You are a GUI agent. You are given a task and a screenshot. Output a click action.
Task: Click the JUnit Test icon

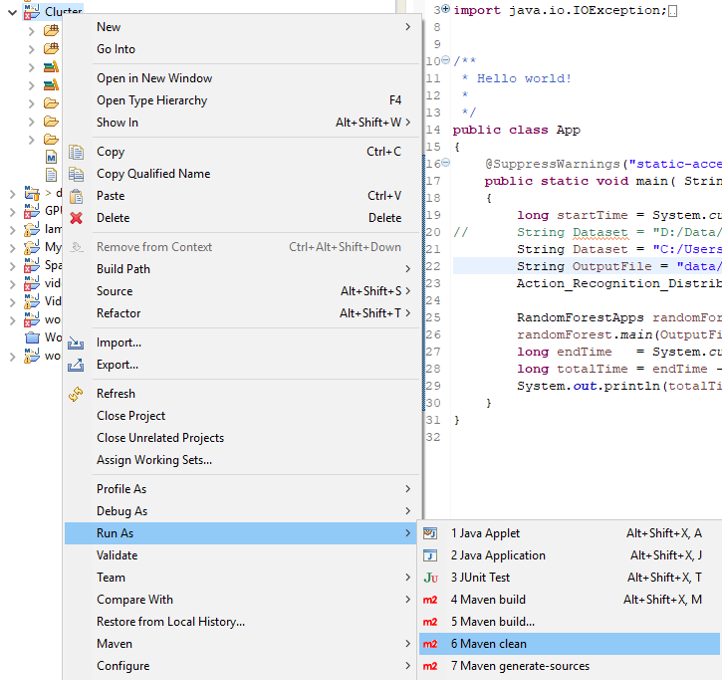click(x=431, y=578)
